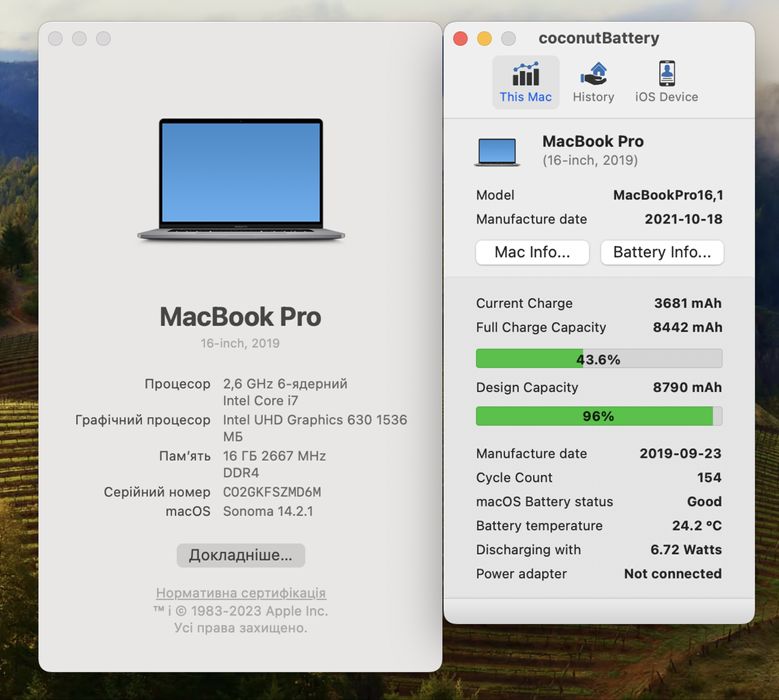Click the cycle count value 154
The height and width of the screenshot is (700, 779).
tap(709, 477)
